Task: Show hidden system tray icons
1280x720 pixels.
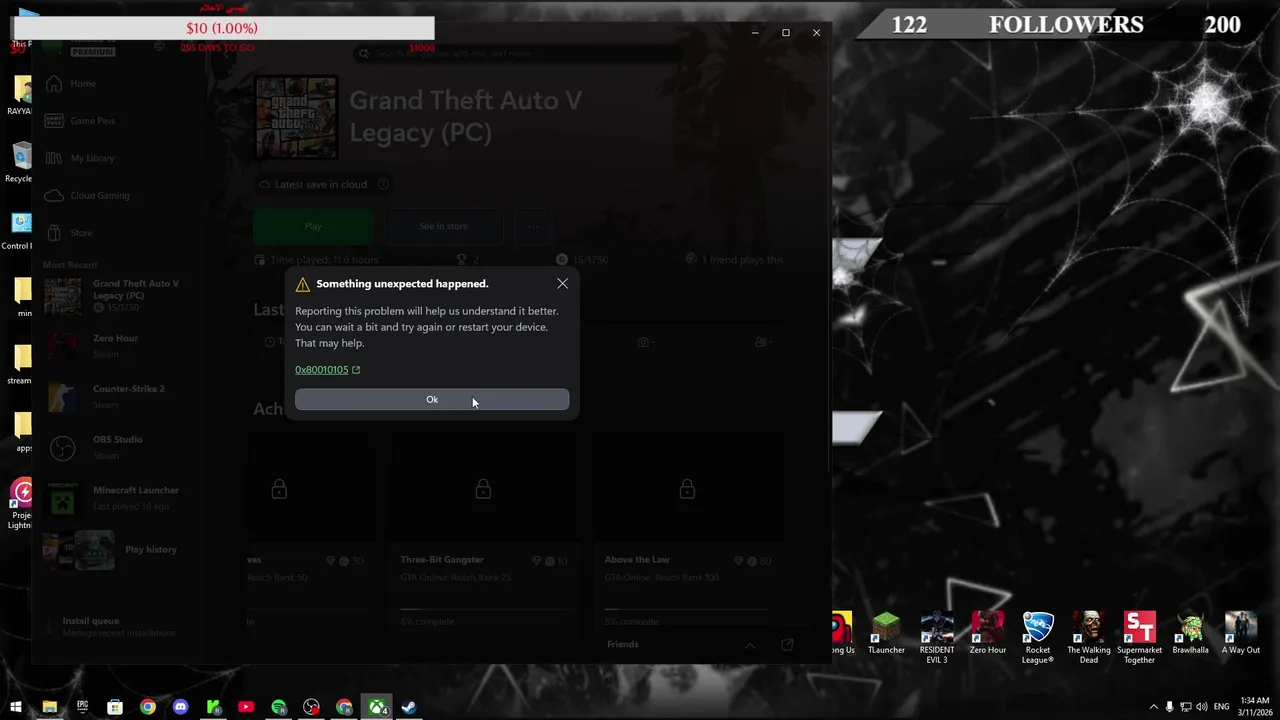Action: click(1153, 707)
